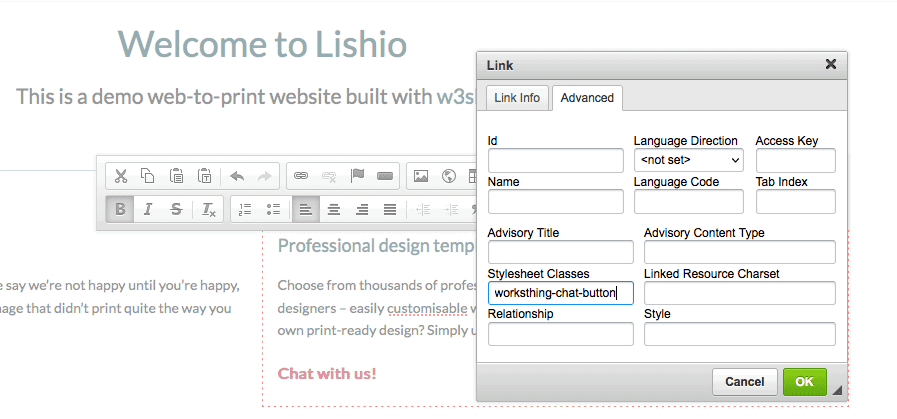This screenshot has height=419, width=897.
Task: Toggle left text alignment
Action: click(x=306, y=209)
